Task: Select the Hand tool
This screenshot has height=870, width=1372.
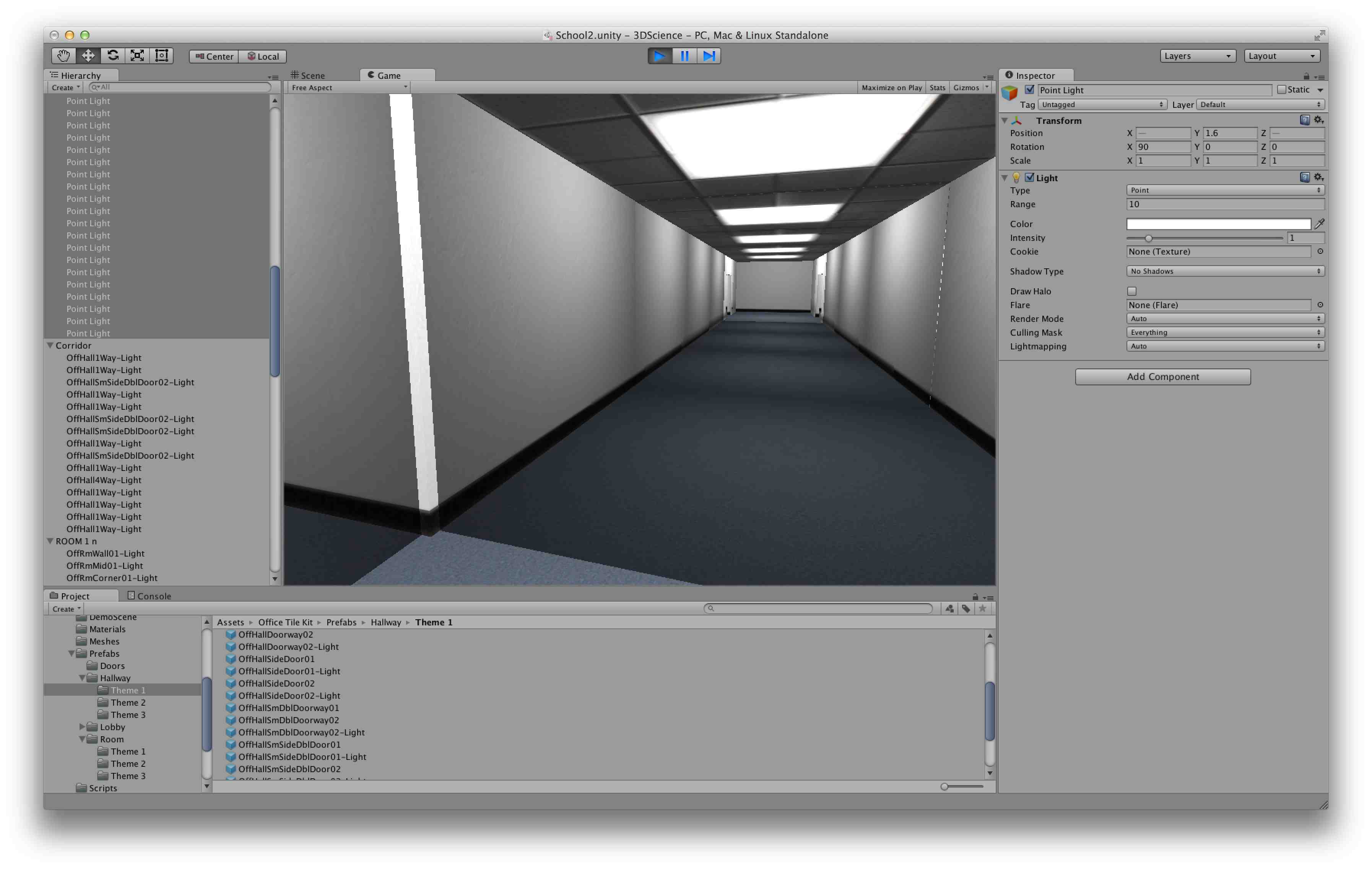Action: (x=63, y=56)
